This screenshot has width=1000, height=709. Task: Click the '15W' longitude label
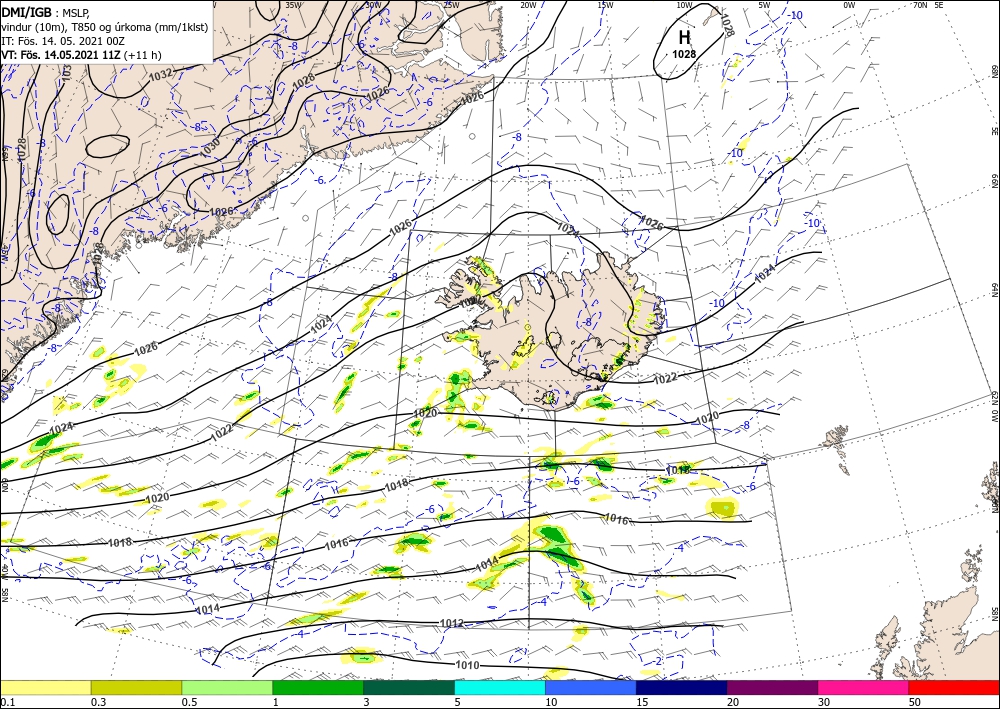tap(606, 5)
